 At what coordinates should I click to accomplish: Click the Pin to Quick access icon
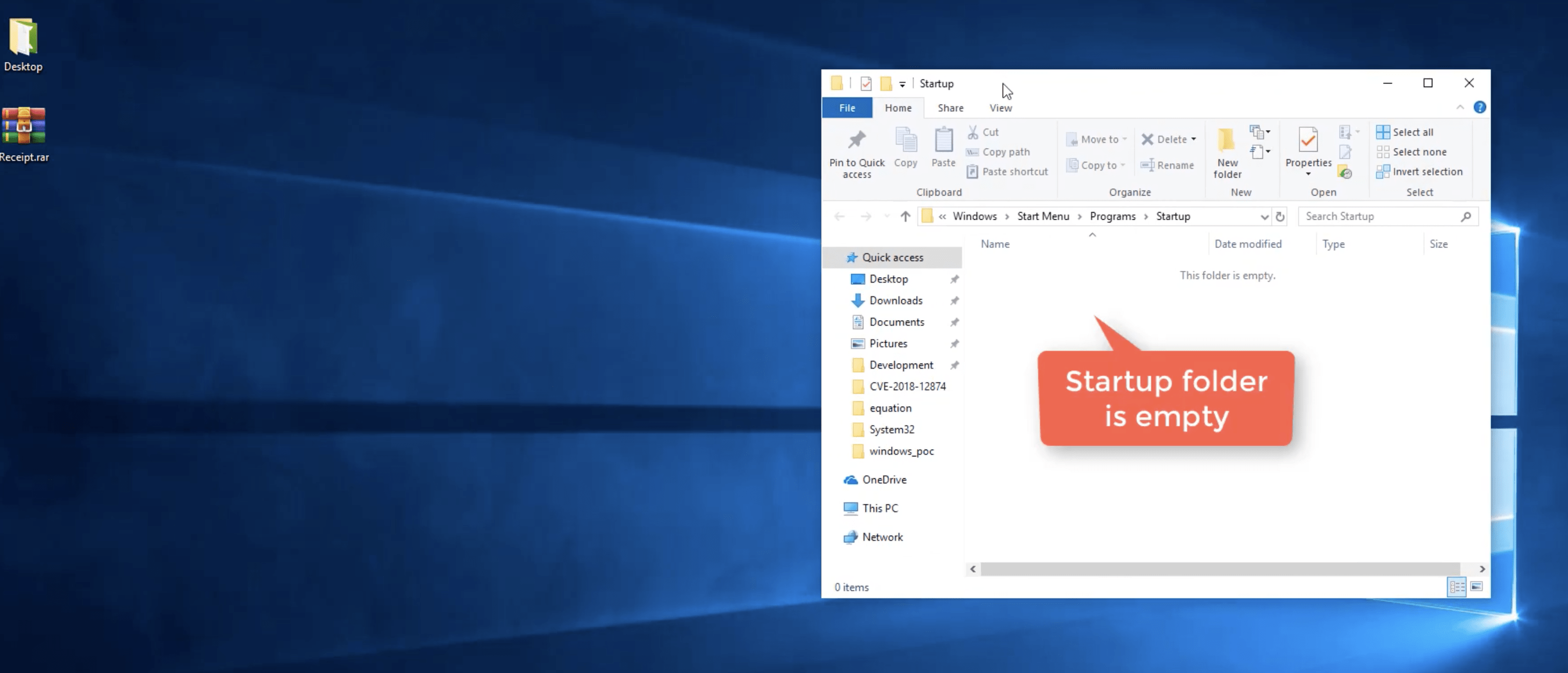pyautogui.click(x=856, y=141)
